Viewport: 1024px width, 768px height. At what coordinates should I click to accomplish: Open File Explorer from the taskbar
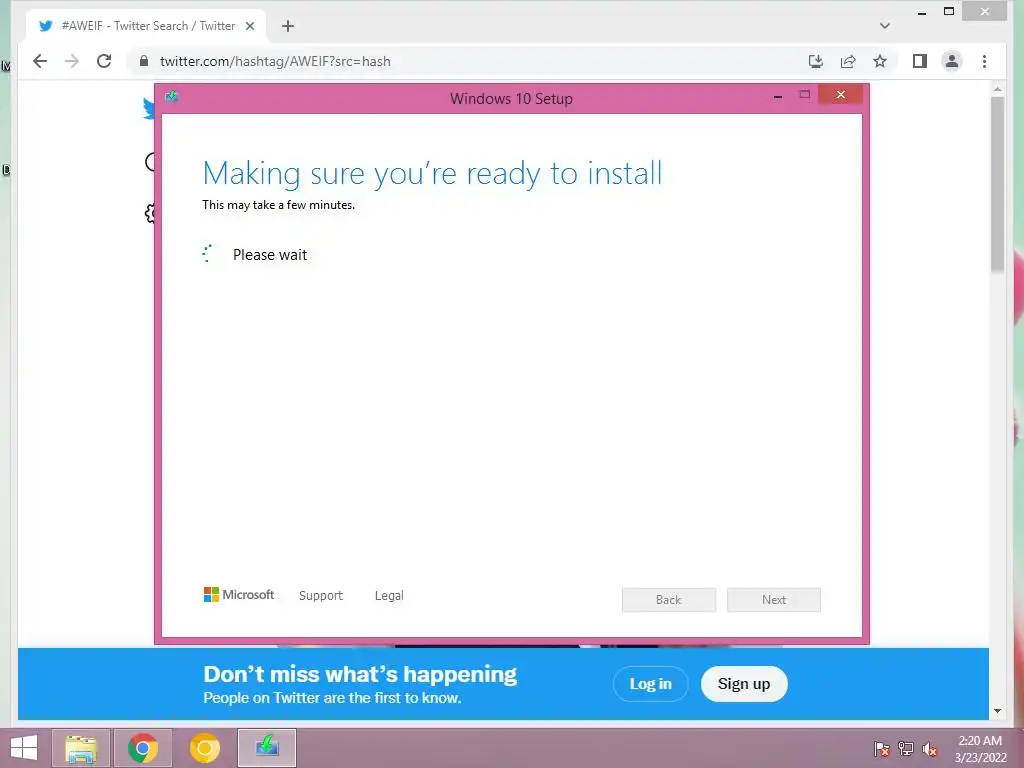coord(81,748)
